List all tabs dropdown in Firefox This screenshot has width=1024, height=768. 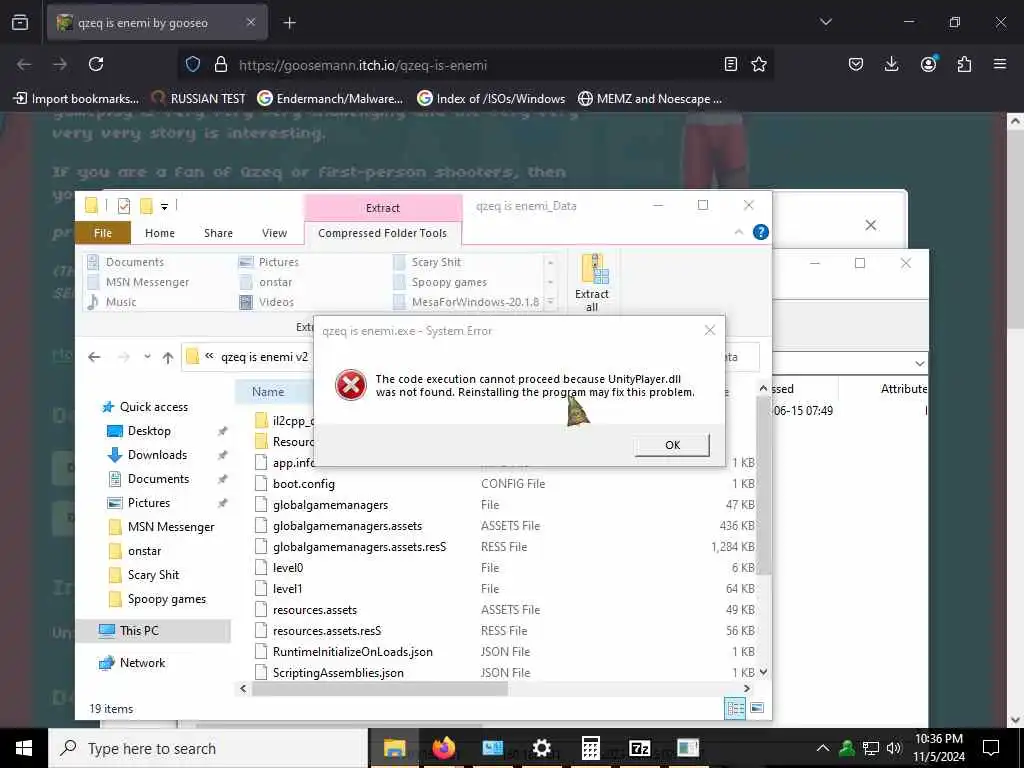825,22
